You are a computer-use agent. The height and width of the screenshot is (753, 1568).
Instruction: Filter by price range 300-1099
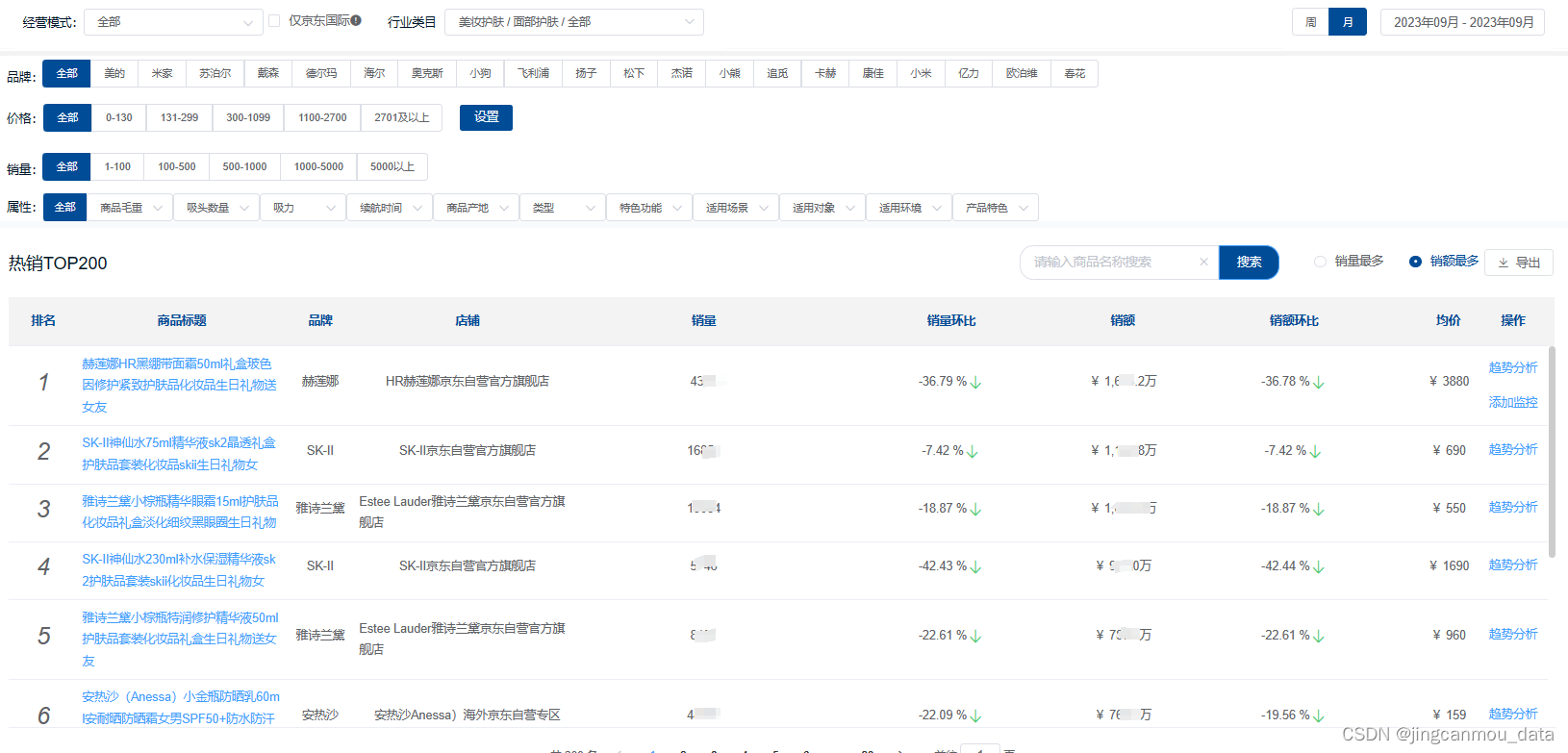tap(248, 117)
